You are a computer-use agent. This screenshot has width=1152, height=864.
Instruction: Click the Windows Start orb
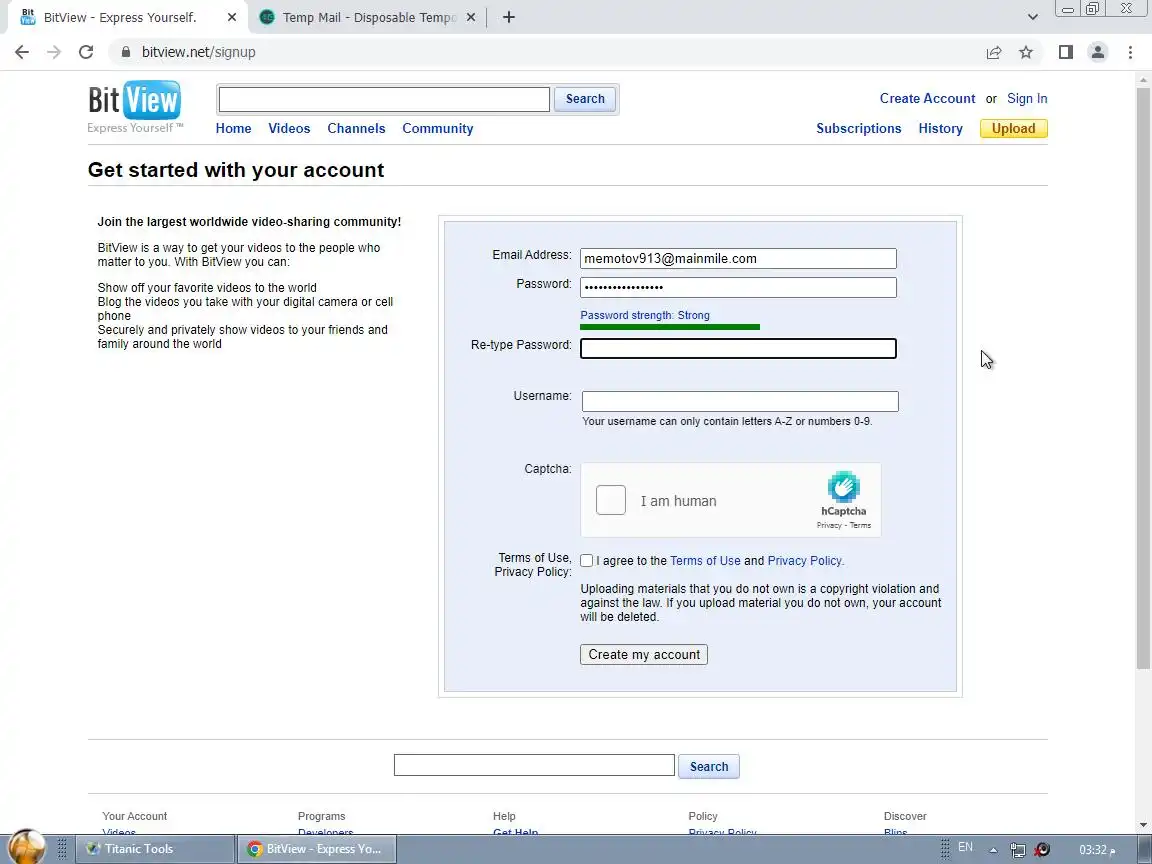(x=26, y=847)
